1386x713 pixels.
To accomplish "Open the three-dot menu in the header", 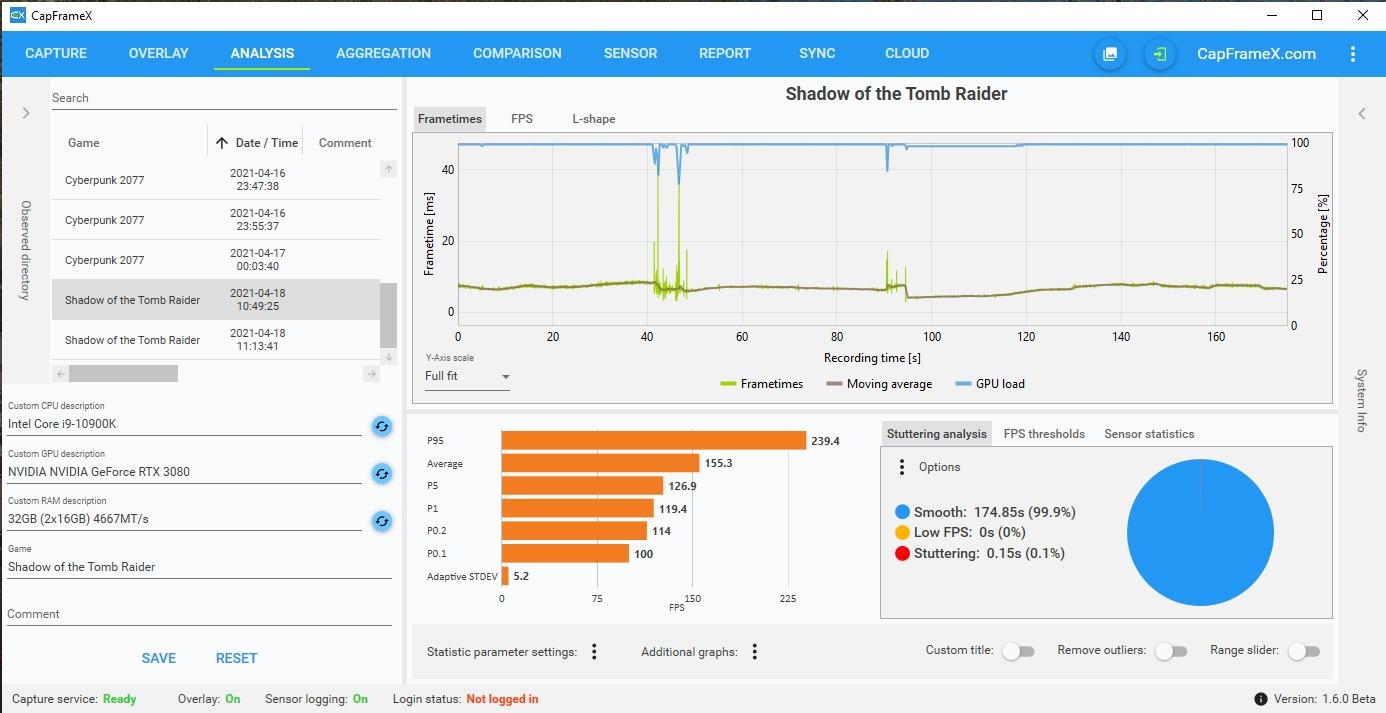I will coord(1353,54).
